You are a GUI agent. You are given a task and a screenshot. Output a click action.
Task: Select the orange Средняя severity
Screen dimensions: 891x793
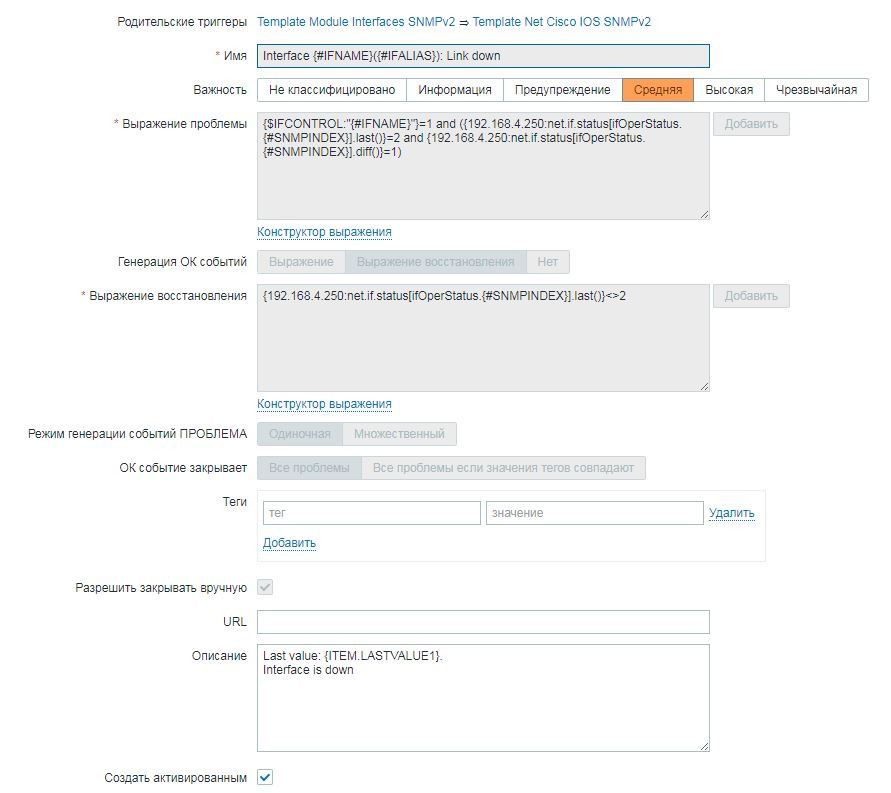(x=658, y=90)
